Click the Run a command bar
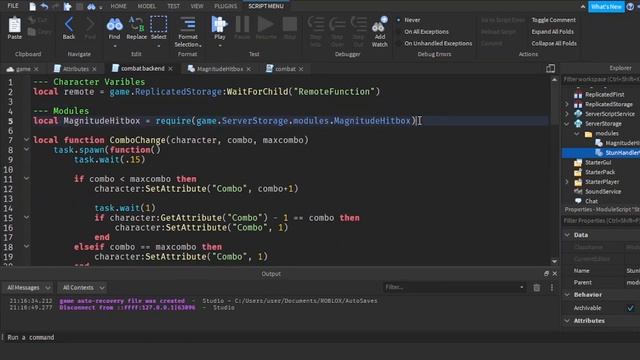This screenshot has width=640, height=360. 279,337
